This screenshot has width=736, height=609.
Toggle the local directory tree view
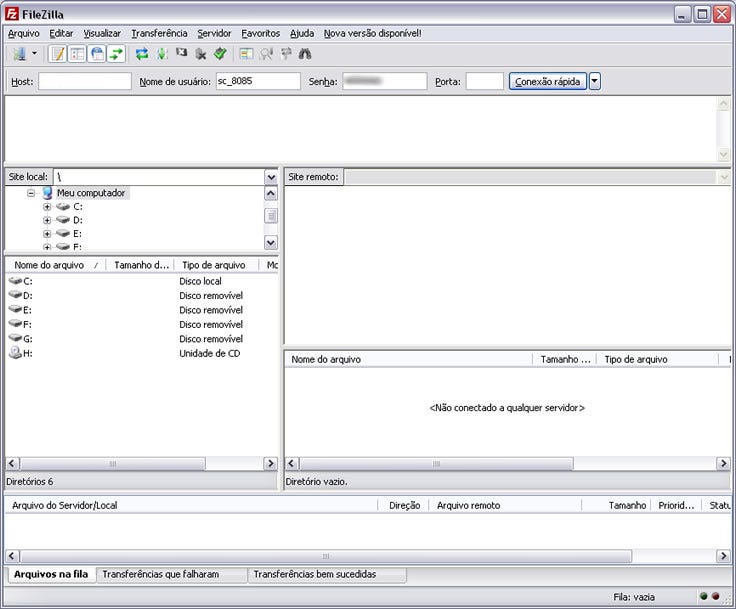click(77, 54)
